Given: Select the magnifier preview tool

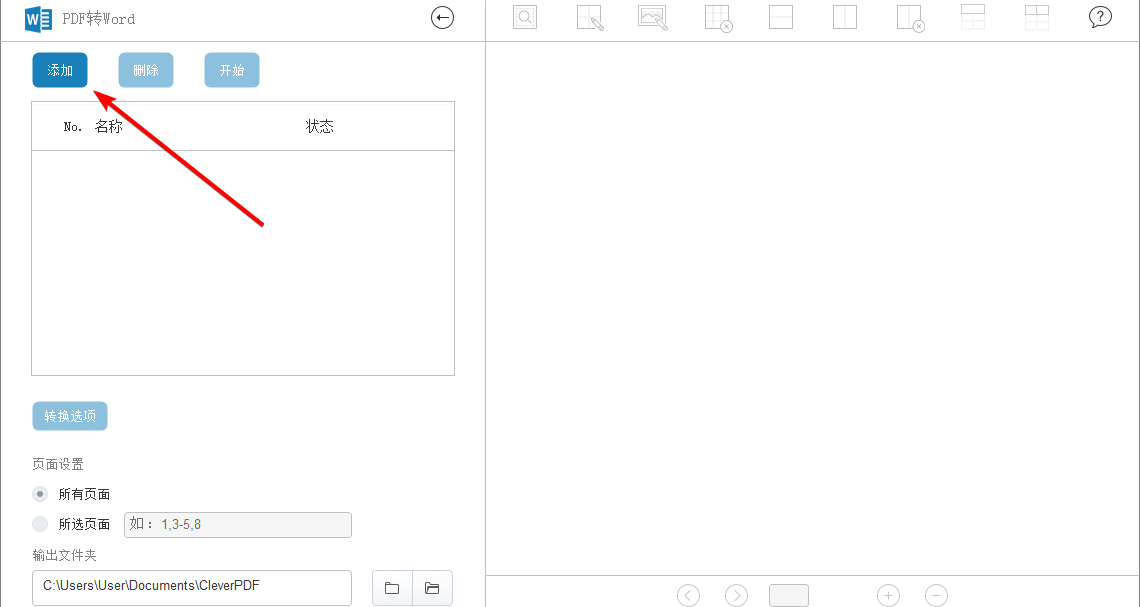Looking at the screenshot, I should 525,17.
